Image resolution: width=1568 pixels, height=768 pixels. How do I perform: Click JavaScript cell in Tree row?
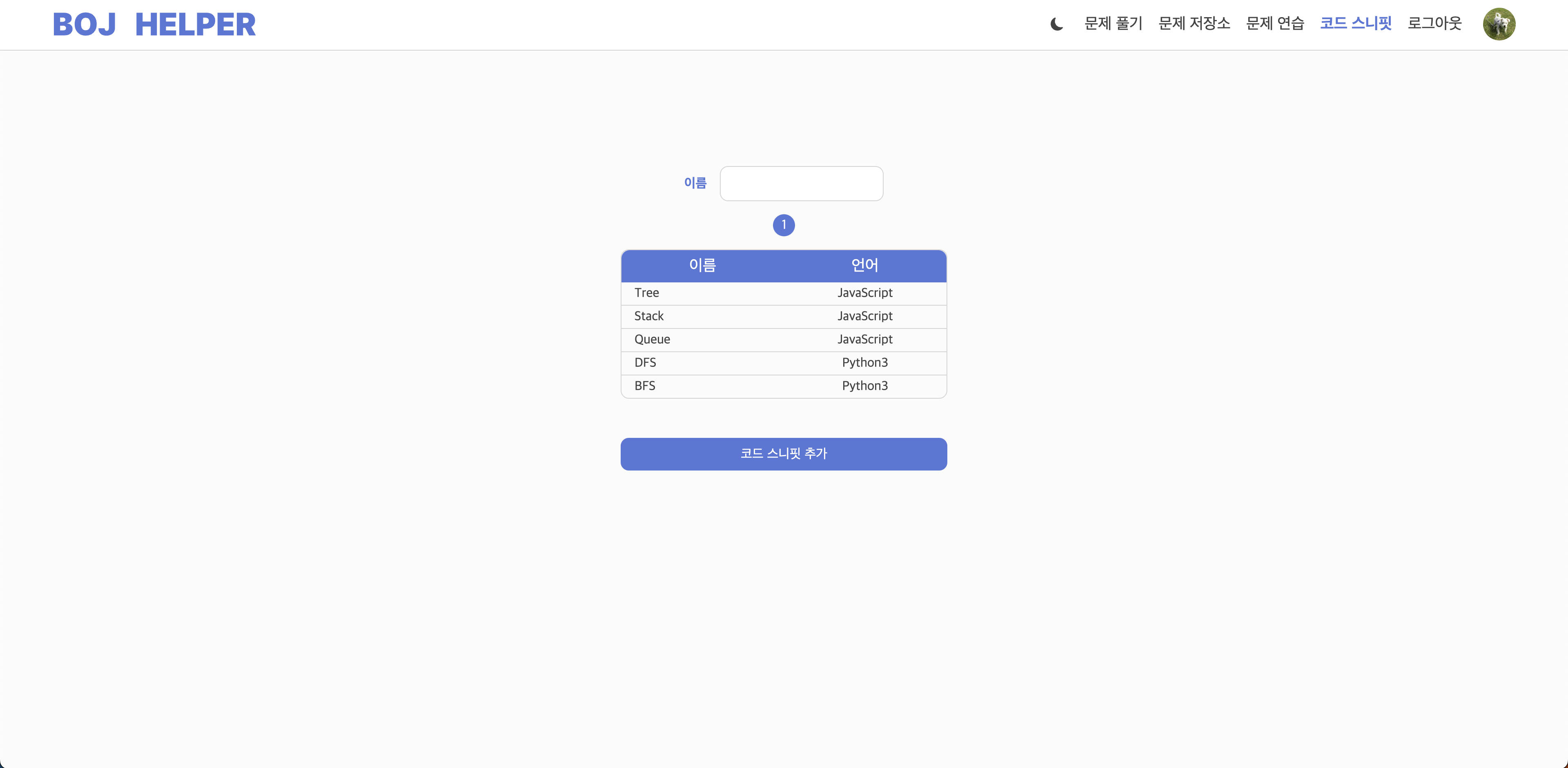pyautogui.click(x=864, y=293)
